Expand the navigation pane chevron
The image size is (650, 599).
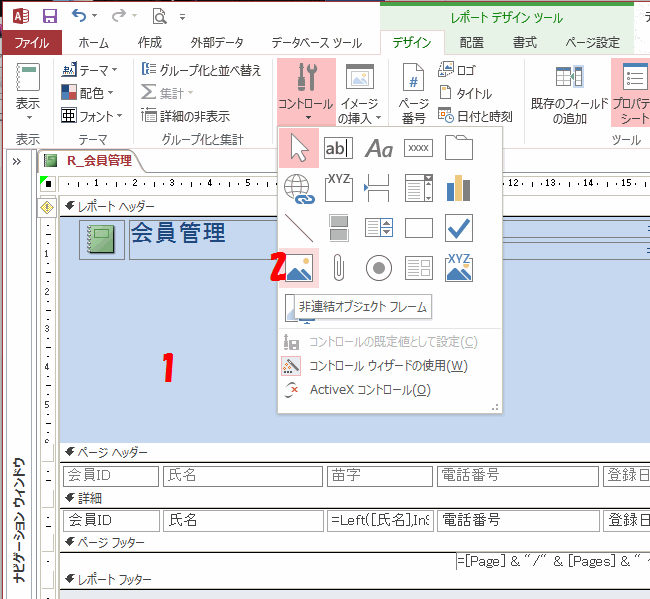click(17, 161)
